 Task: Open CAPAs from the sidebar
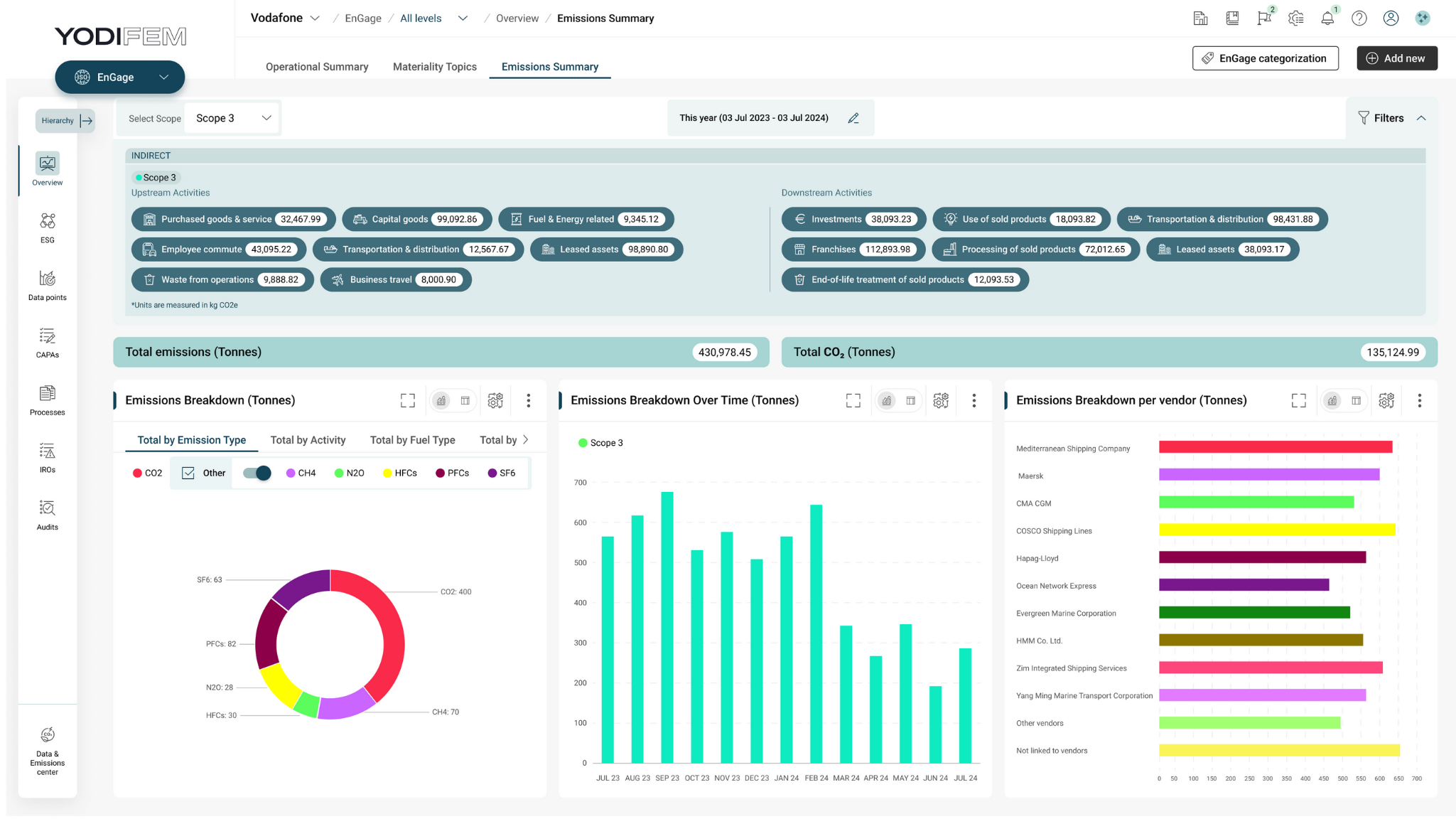coord(47,343)
